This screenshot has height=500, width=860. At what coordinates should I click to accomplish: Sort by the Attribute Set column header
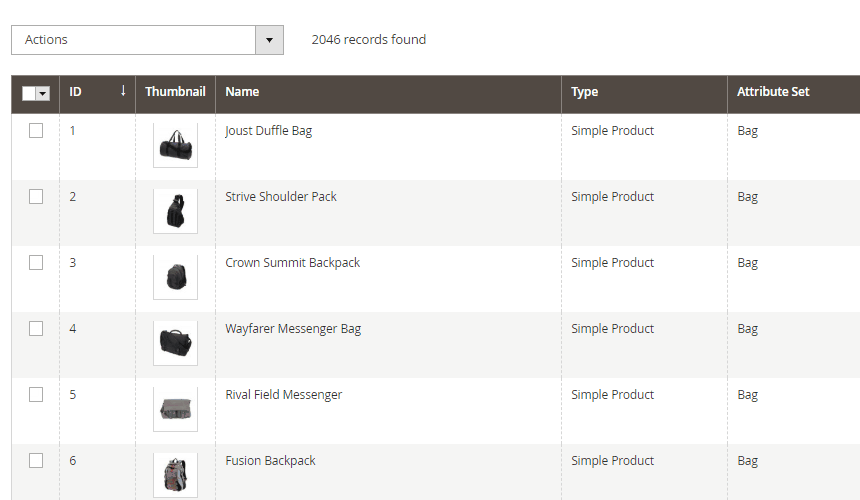pos(794,92)
